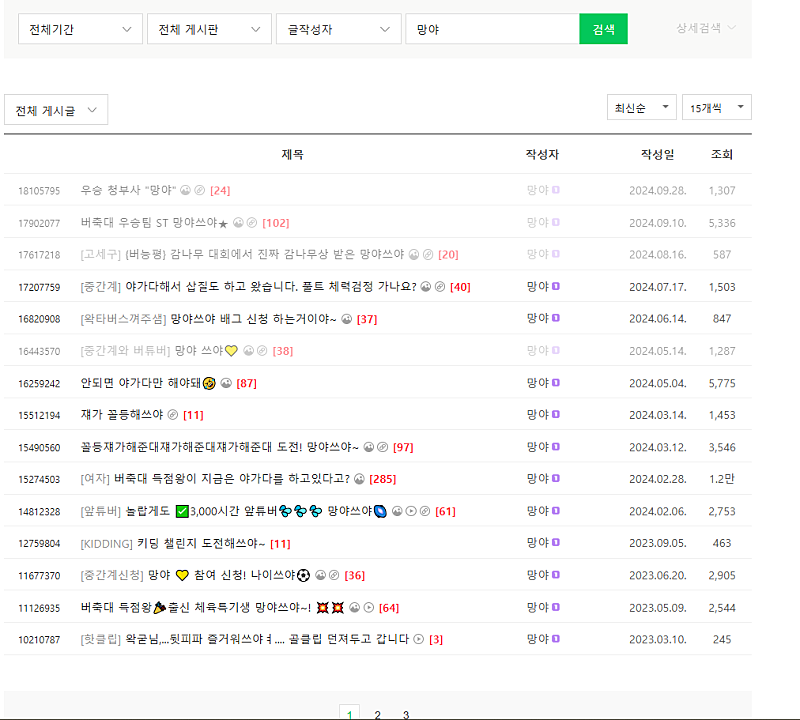
Task: Expand the 상세검색 advanced search panel
Action: tap(706, 28)
